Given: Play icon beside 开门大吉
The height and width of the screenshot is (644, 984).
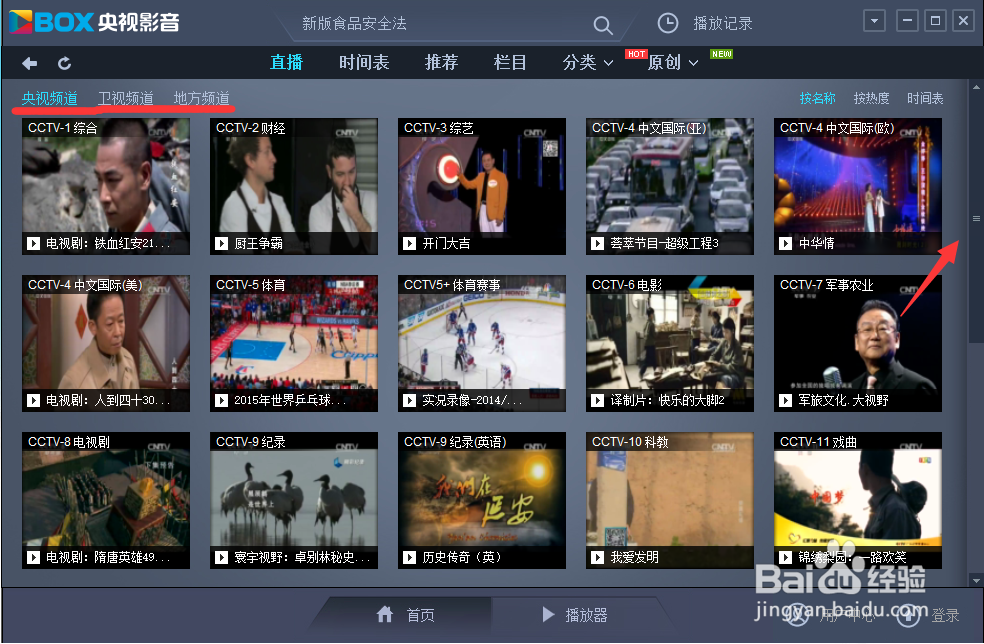Looking at the screenshot, I should [409, 243].
